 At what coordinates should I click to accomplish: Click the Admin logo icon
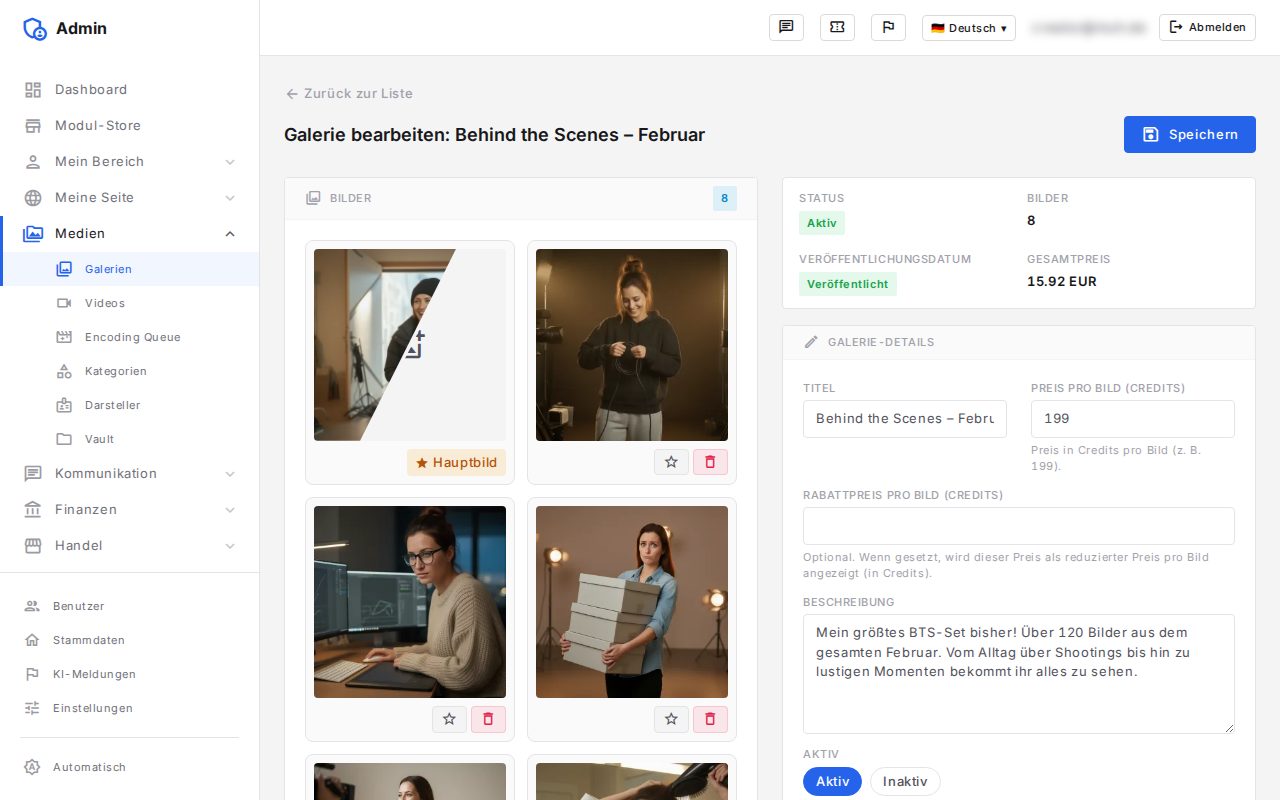pyautogui.click(x=35, y=29)
